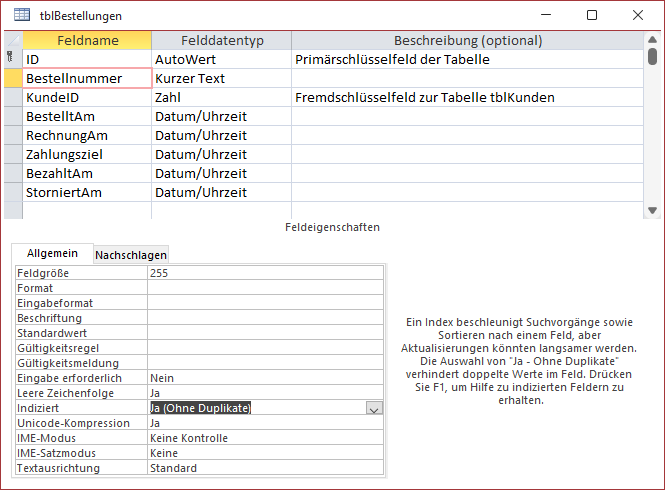Click the Standardwert property value field

coord(265,333)
